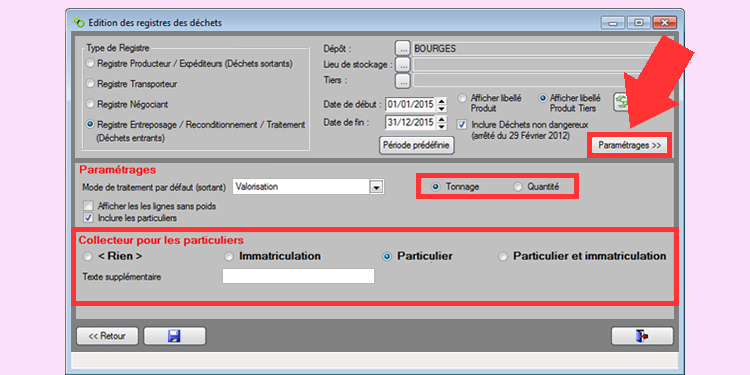Image resolution: width=750 pixels, height=375 pixels.
Task: Open Dépôt browse ellipsis button
Action: 403,48
